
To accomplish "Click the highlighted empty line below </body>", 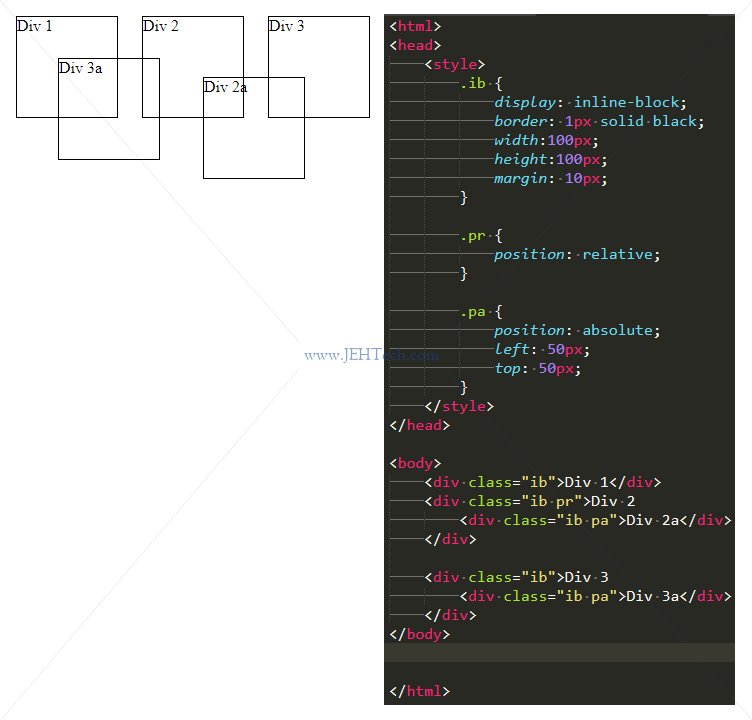I will 559,653.
